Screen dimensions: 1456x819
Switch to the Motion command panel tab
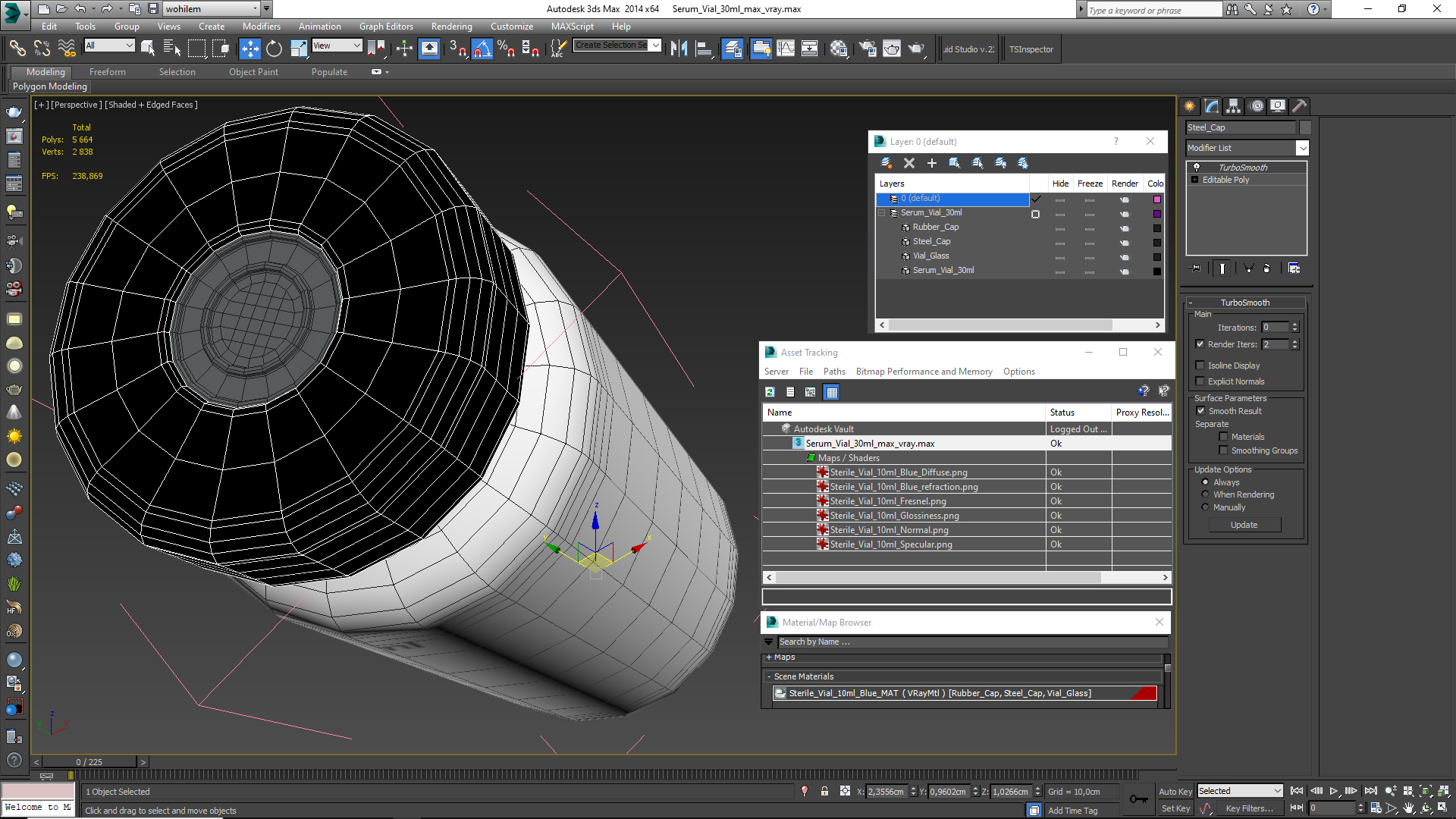click(1257, 106)
